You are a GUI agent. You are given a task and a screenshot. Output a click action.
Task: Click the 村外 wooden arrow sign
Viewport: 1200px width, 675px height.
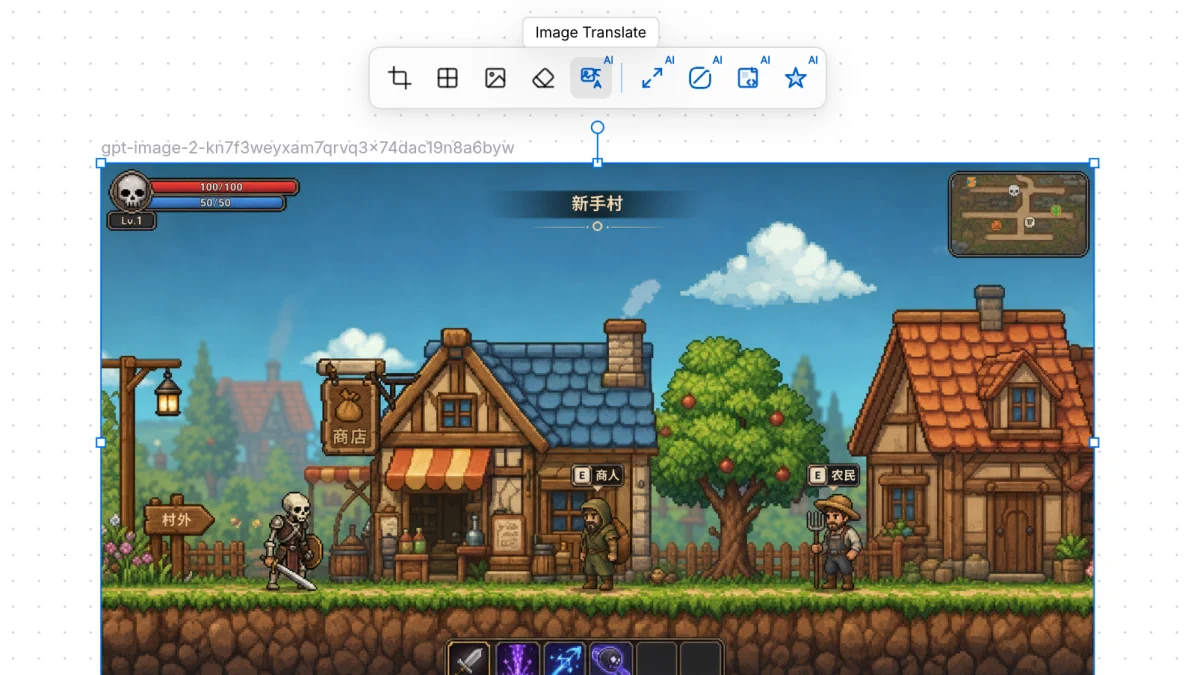pos(178,520)
